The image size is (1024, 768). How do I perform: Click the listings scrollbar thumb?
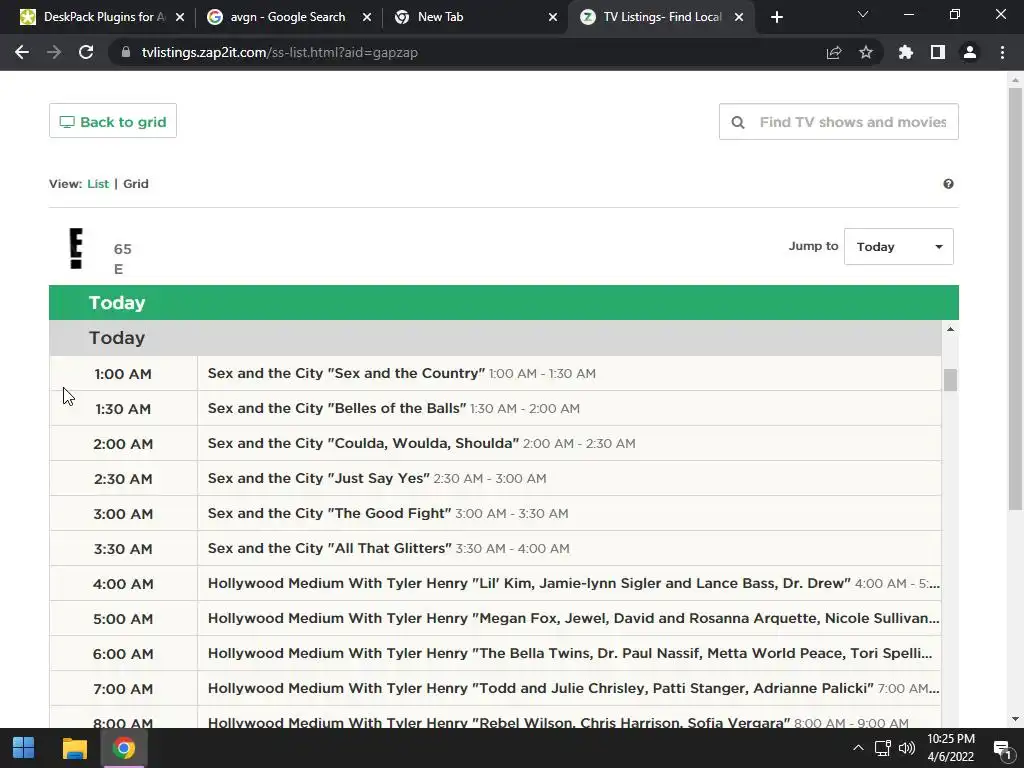[x=950, y=380]
